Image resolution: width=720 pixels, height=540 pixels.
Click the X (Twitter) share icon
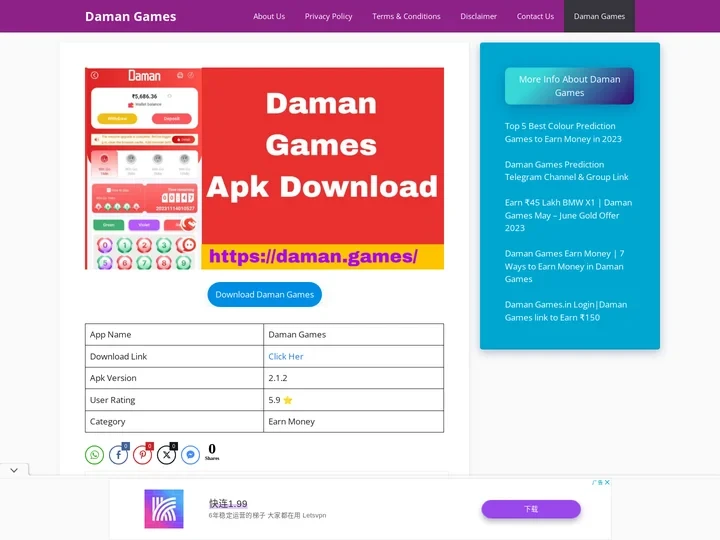(166, 455)
